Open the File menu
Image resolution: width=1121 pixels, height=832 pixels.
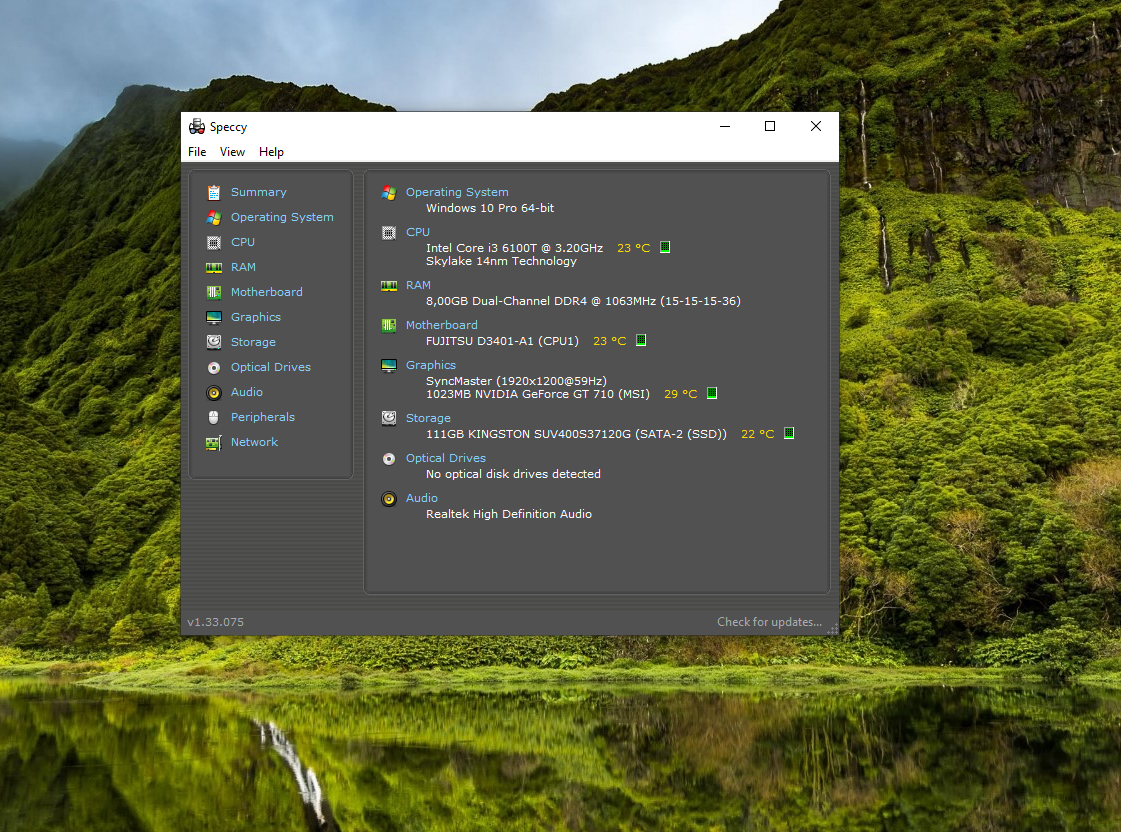click(197, 152)
